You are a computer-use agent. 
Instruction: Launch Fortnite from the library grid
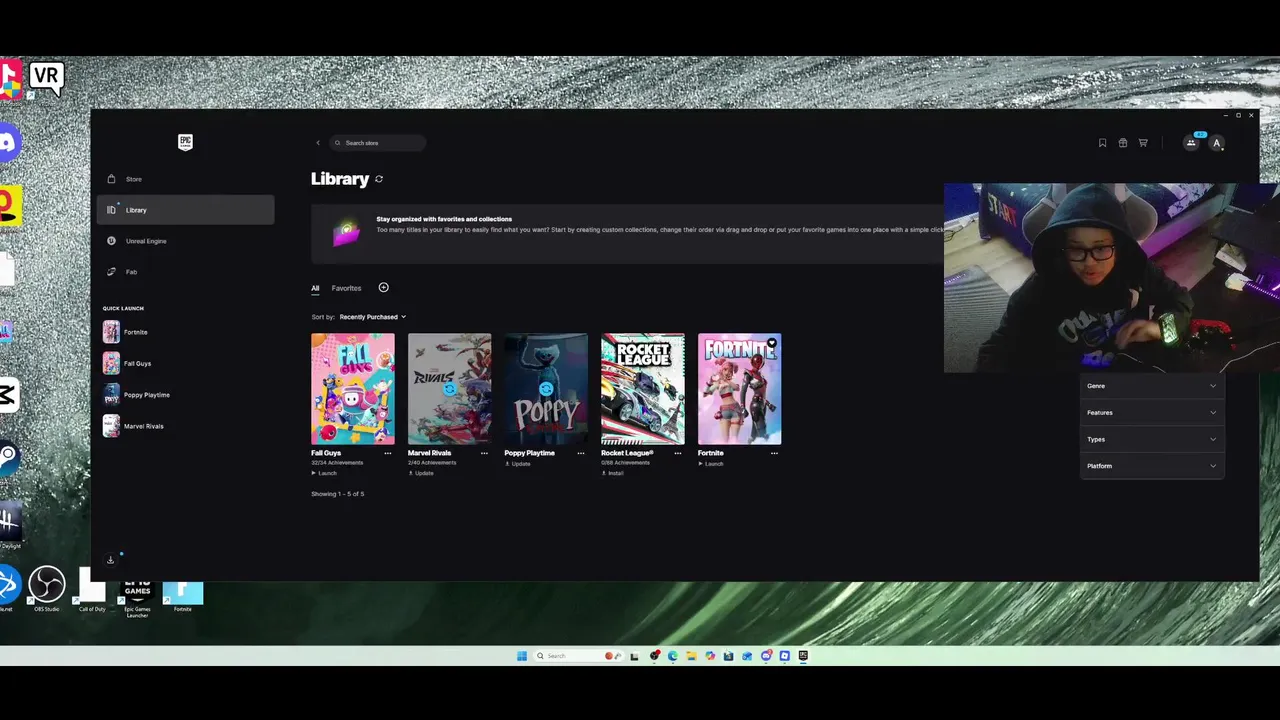711,464
